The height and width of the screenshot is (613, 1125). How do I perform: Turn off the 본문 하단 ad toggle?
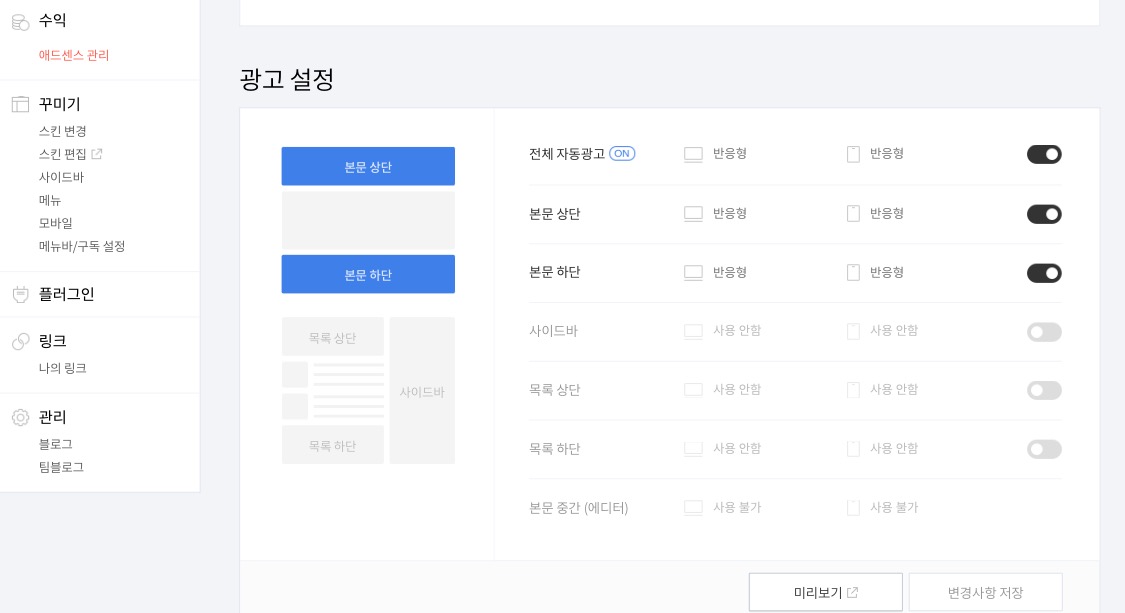(x=1044, y=273)
